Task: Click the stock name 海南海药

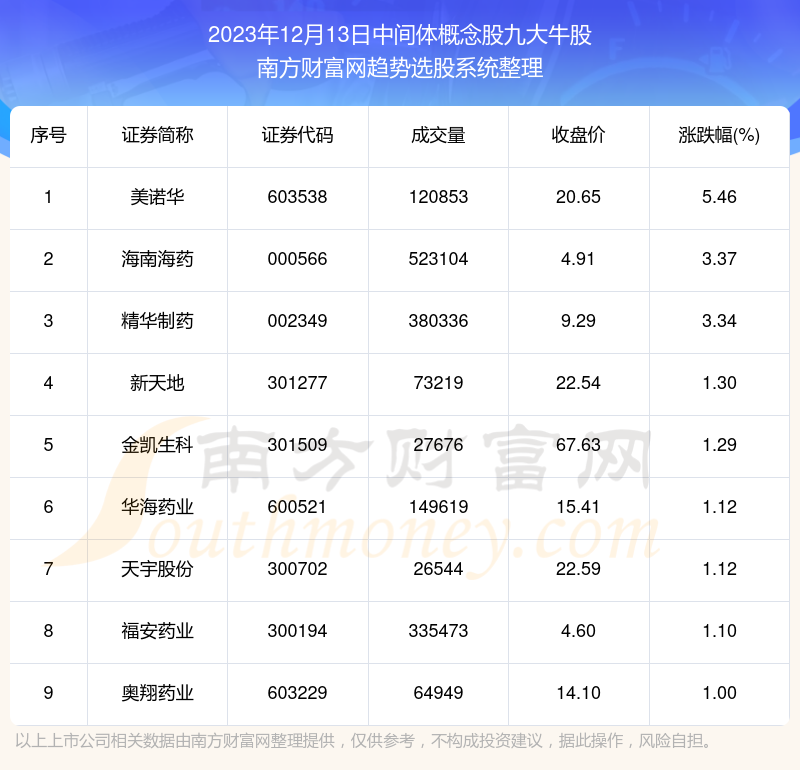Action: point(157,259)
